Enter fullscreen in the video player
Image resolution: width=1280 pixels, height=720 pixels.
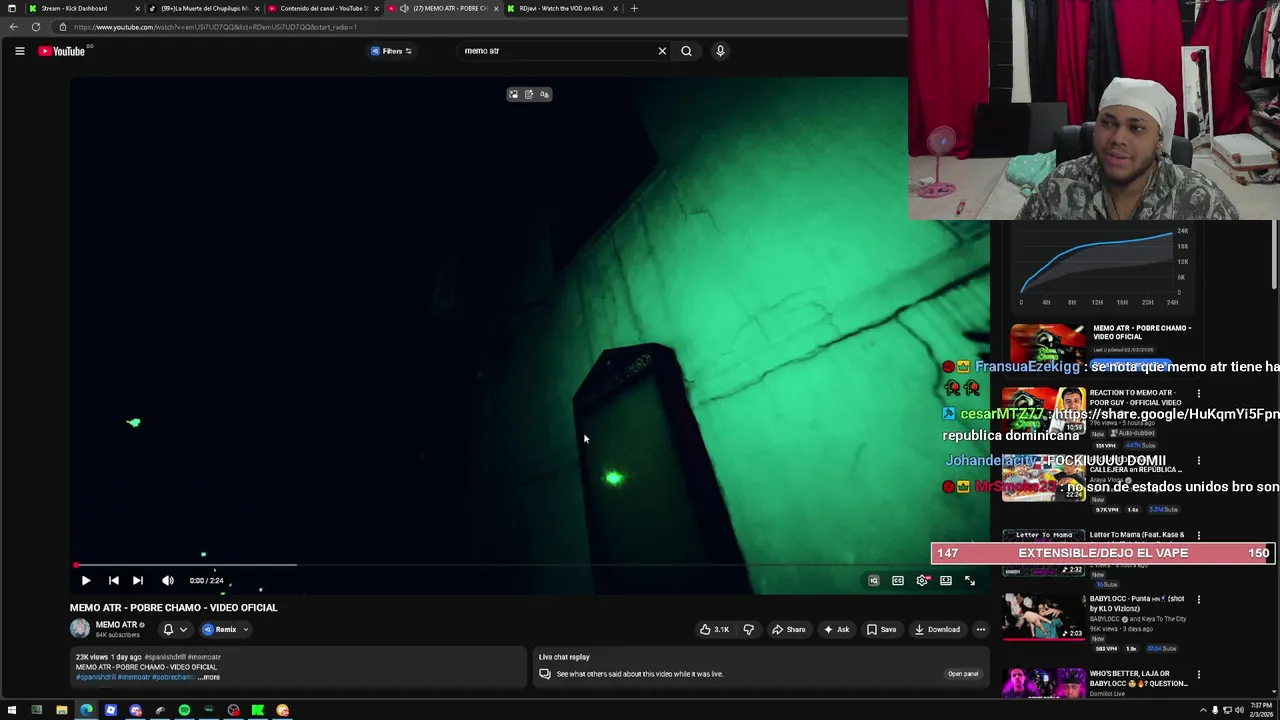[x=970, y=580]
